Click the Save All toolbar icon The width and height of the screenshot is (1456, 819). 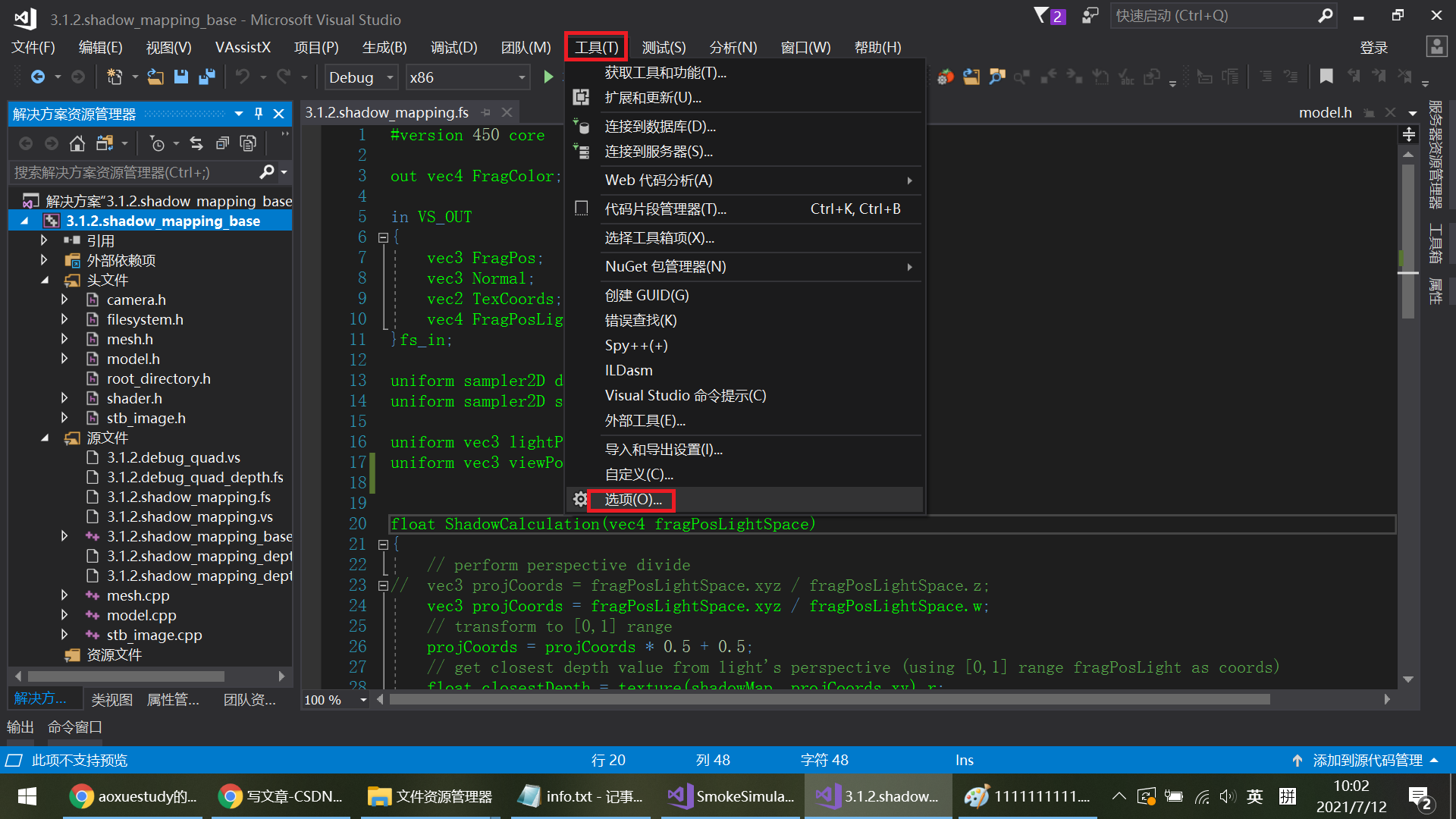pos(206,77)
